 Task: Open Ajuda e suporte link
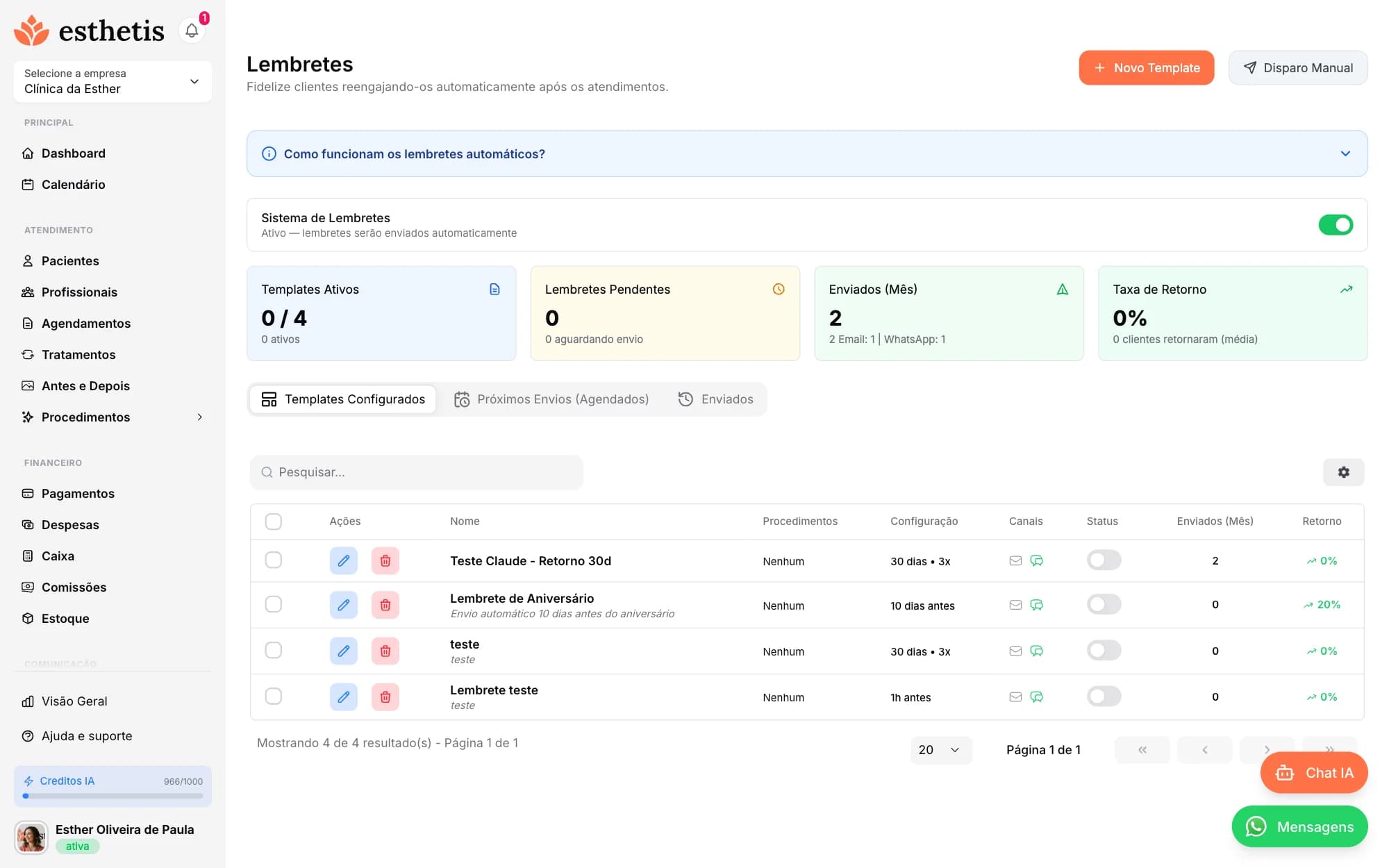[86, 736]
